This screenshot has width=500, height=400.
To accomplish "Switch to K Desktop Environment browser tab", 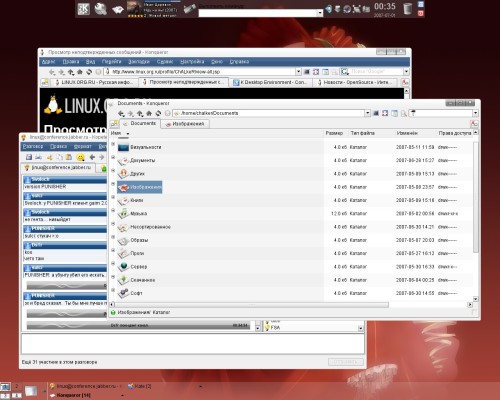I will click(x=270, y=82).
